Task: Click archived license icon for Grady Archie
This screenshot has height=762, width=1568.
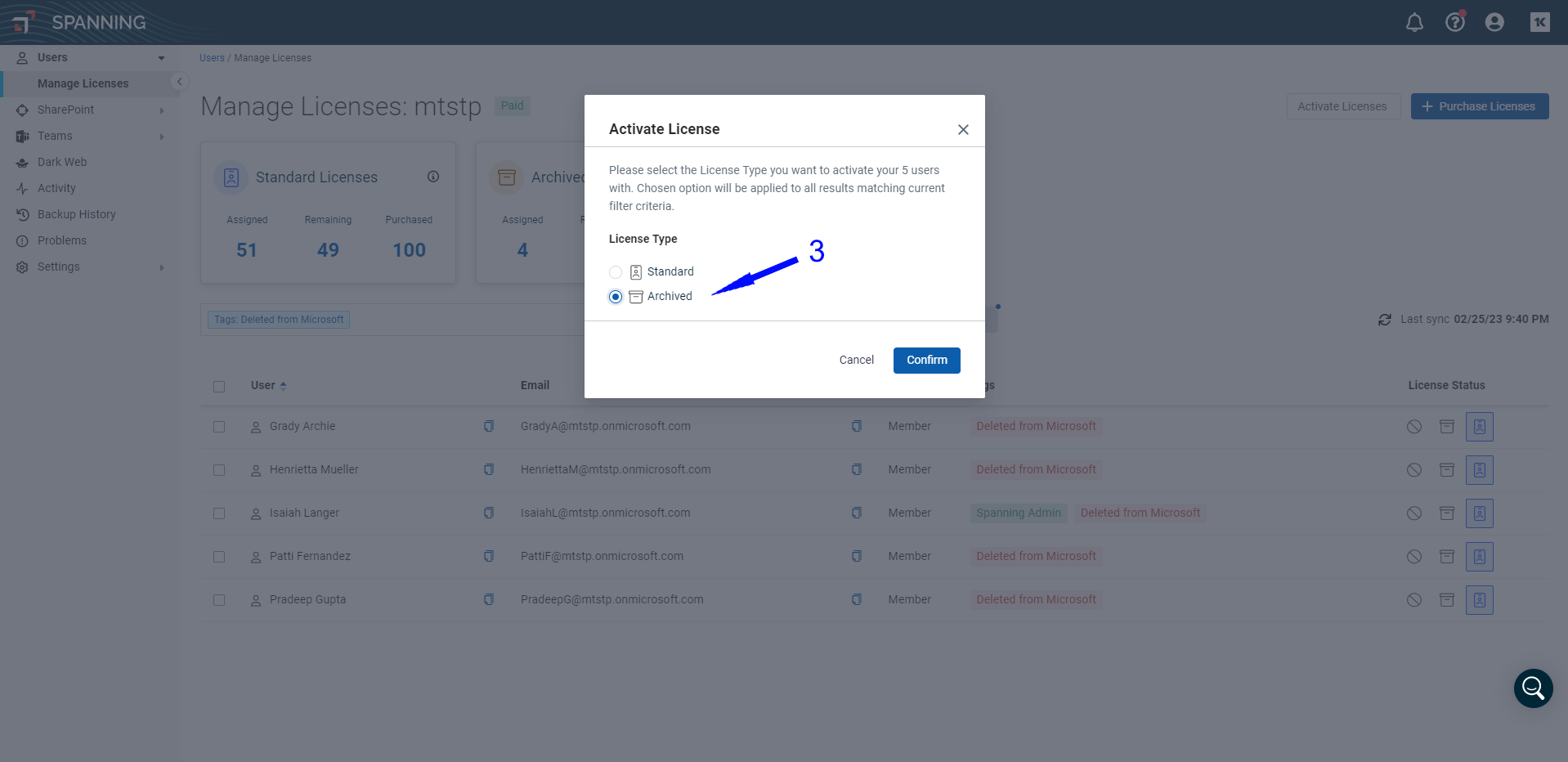Action: tap(1447, 427)
